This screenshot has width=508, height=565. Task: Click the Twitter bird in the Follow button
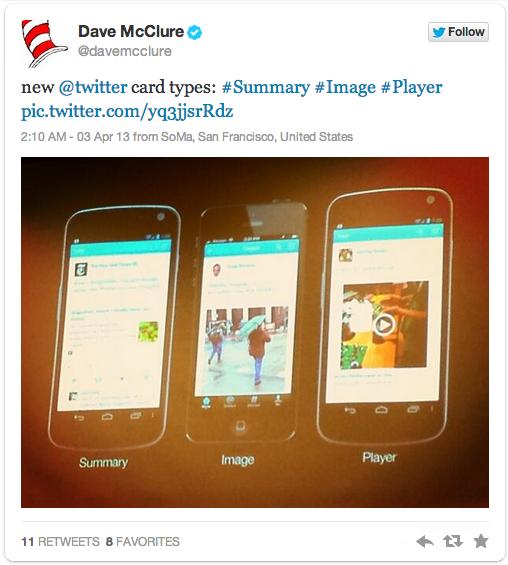[438, 32]
